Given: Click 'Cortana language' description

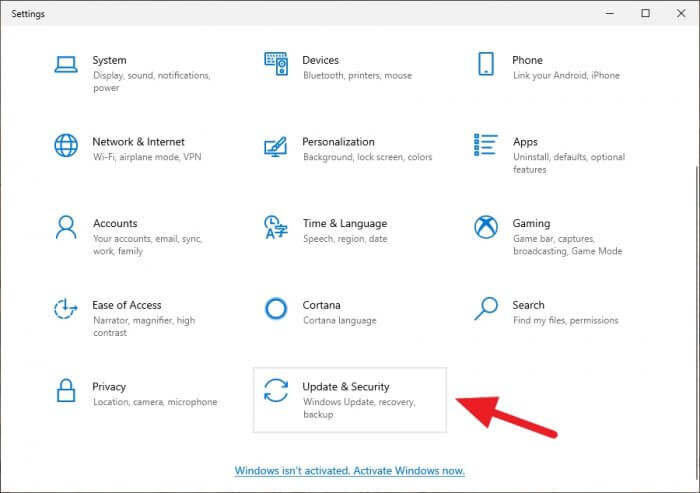Looking at the screenshot, I should (x=340, y=321).
